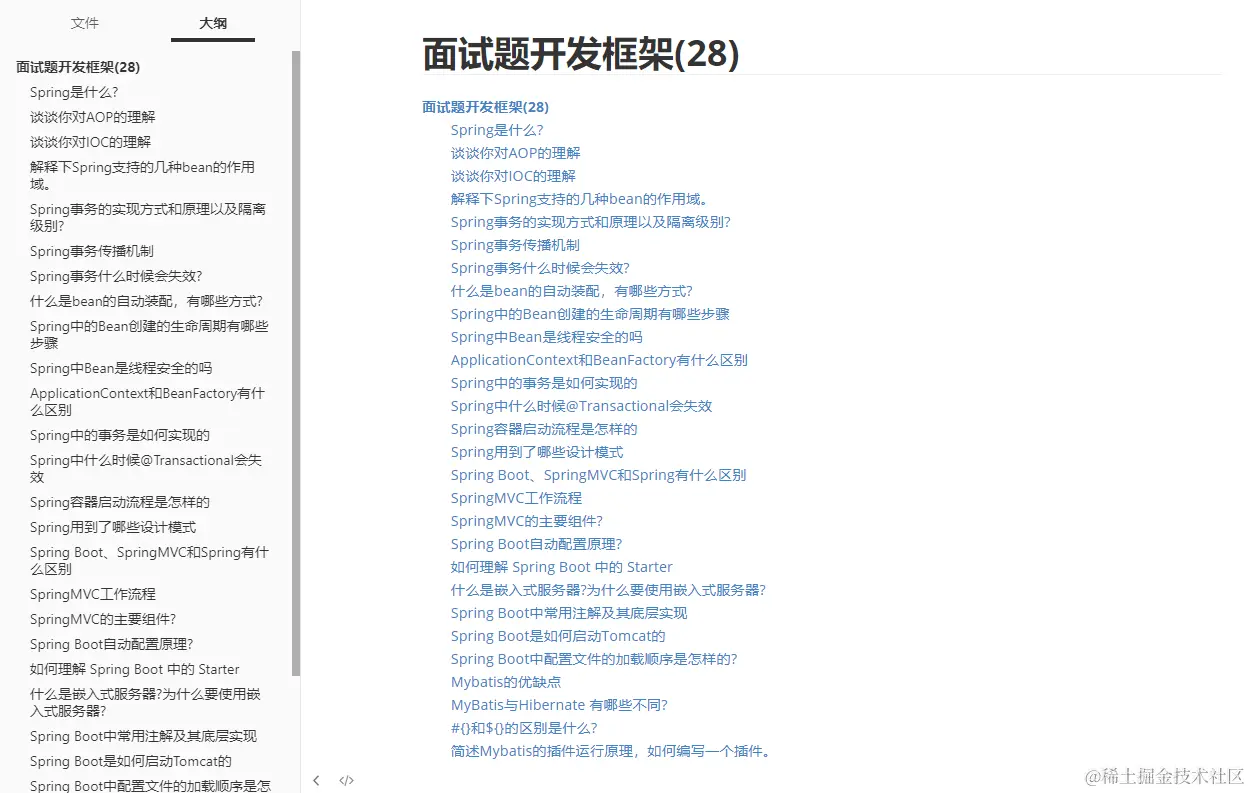Collapse the sidebar using the left-arrow icon
The width and height of the screenshot is (1251, 793).
[x=316, y=779]
